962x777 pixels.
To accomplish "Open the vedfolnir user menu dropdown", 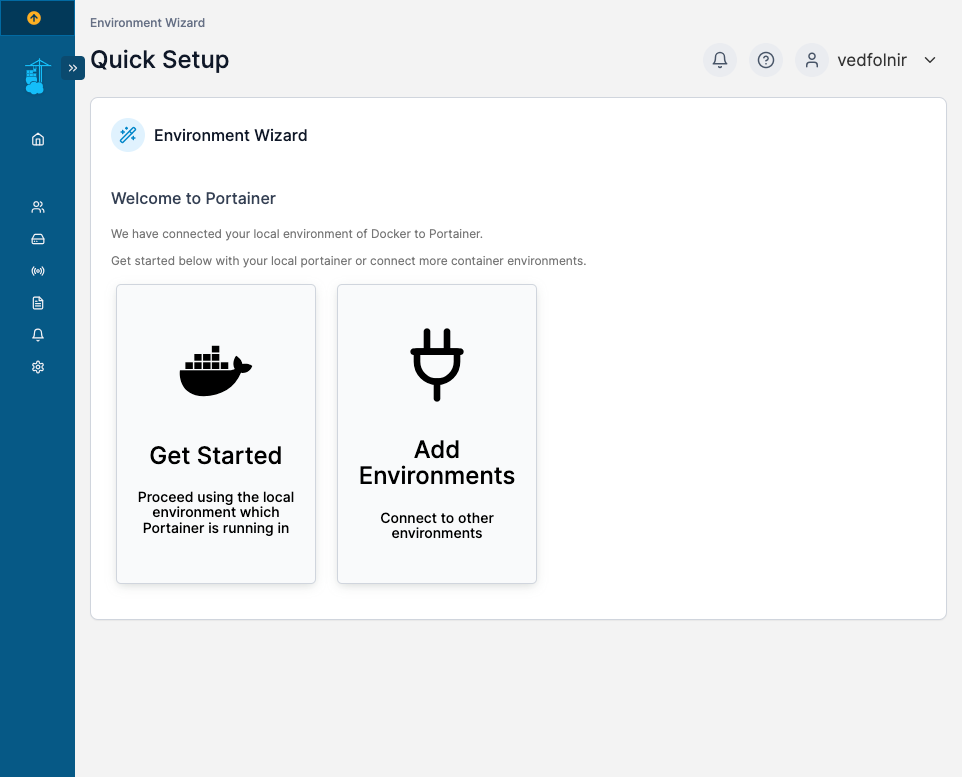I will click(930, 60).
